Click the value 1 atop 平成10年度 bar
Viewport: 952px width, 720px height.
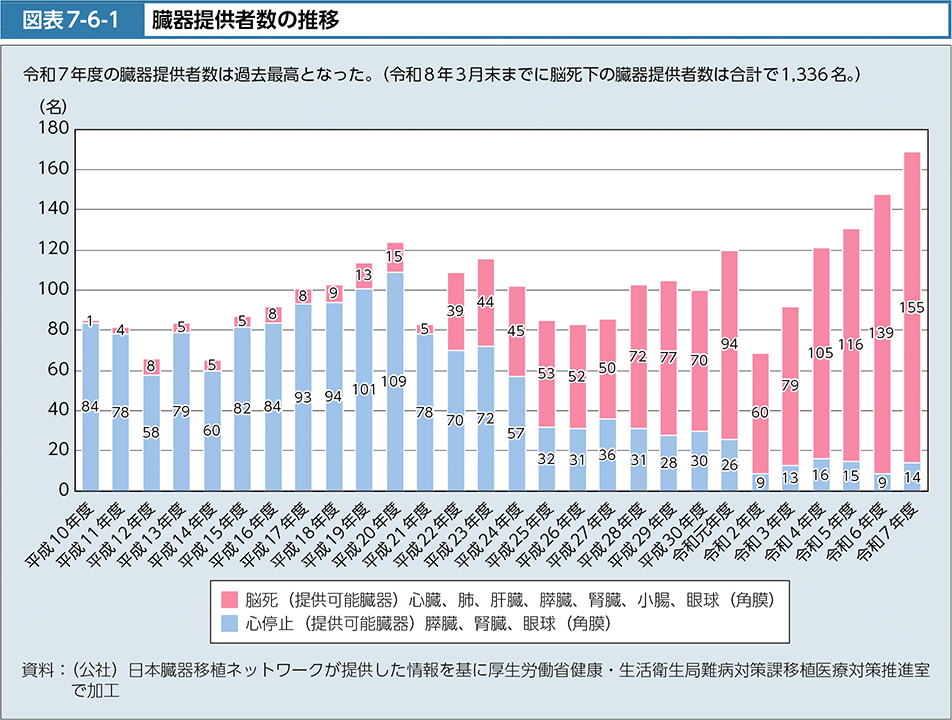[x=90, y=321]
